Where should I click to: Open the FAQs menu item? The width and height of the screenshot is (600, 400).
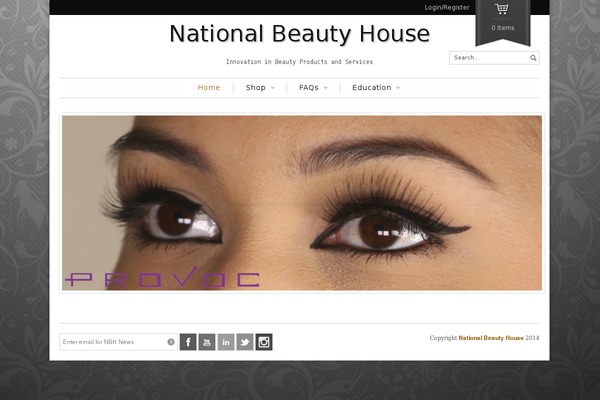coord(309,88)
